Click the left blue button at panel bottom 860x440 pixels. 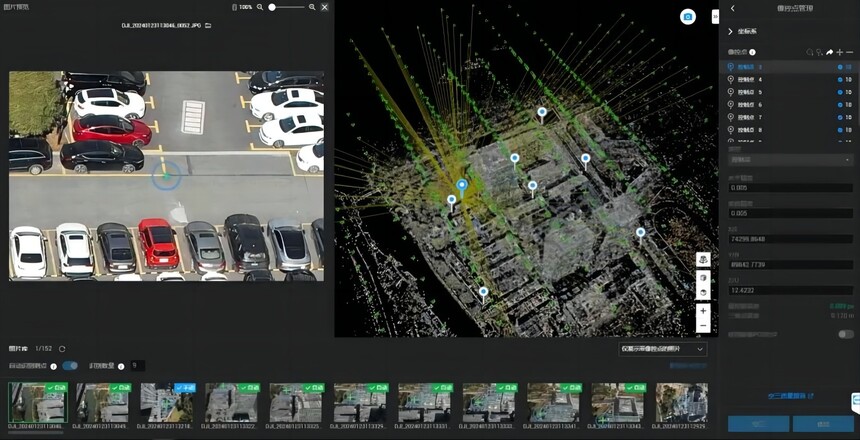(x=759, y=424)
